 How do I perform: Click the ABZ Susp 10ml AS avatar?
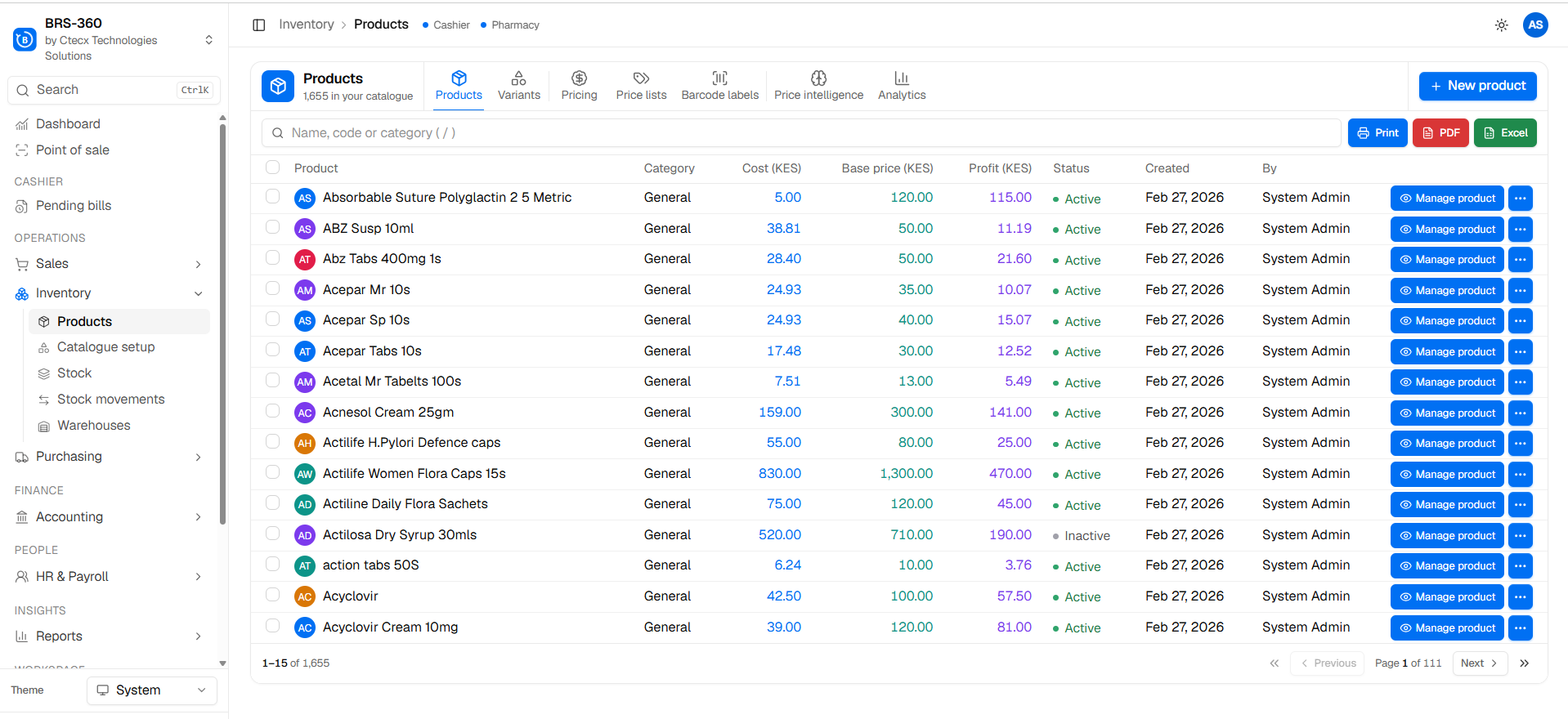[305, 229]
